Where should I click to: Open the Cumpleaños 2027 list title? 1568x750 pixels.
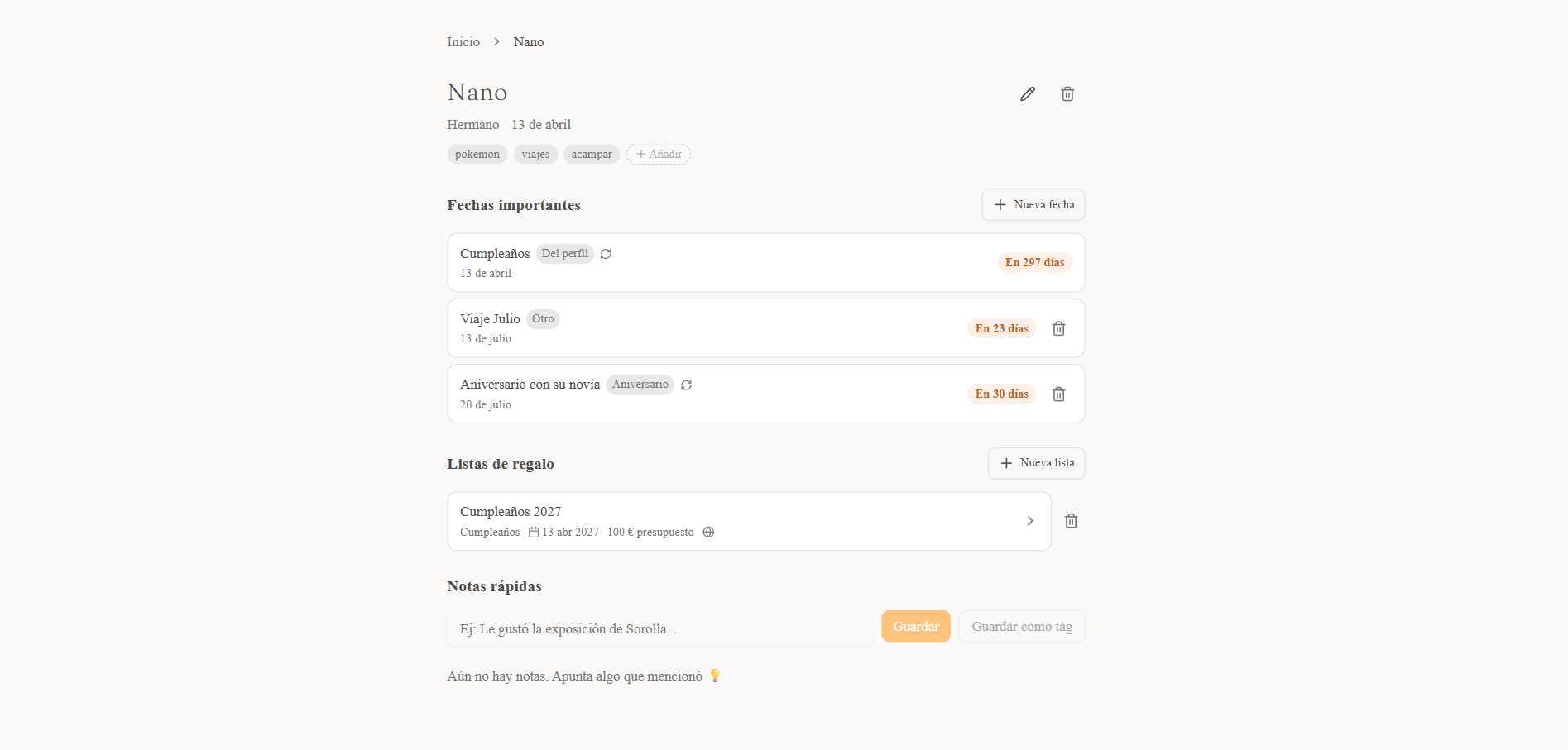[511, 512]
